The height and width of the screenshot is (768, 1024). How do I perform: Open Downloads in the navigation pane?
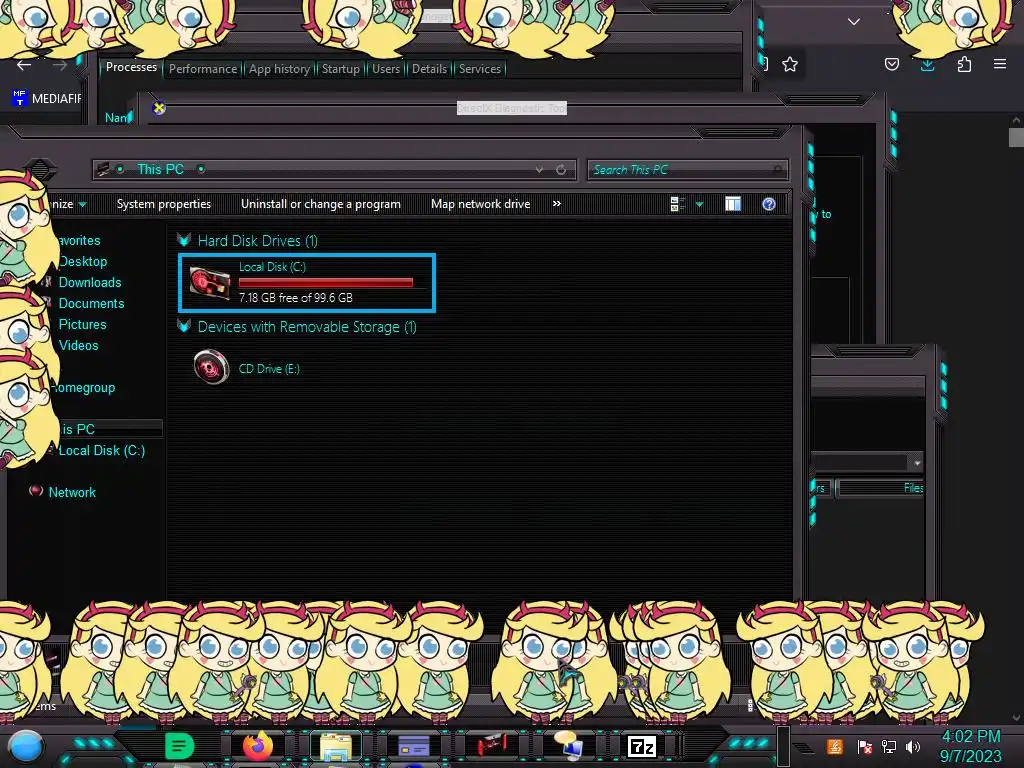89,282
